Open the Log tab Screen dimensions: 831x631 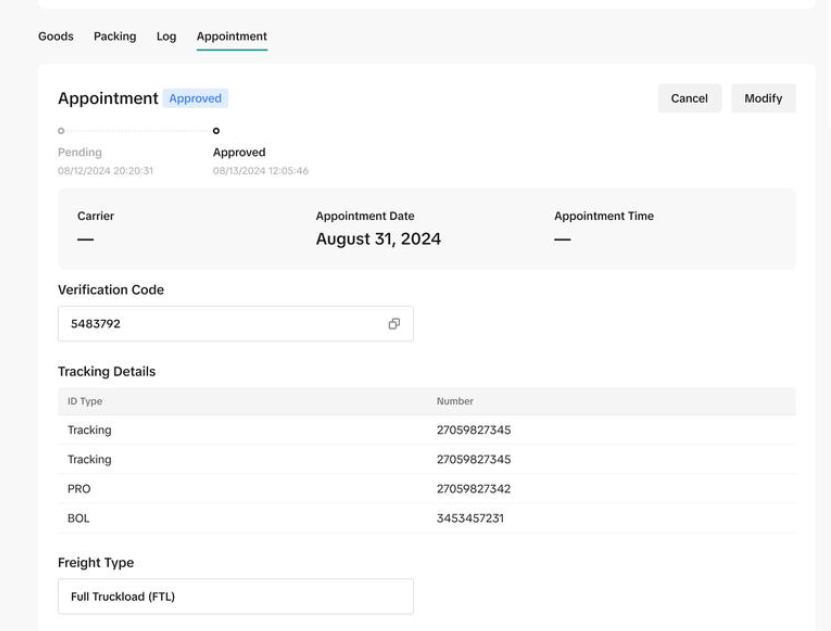coord(166,36)
